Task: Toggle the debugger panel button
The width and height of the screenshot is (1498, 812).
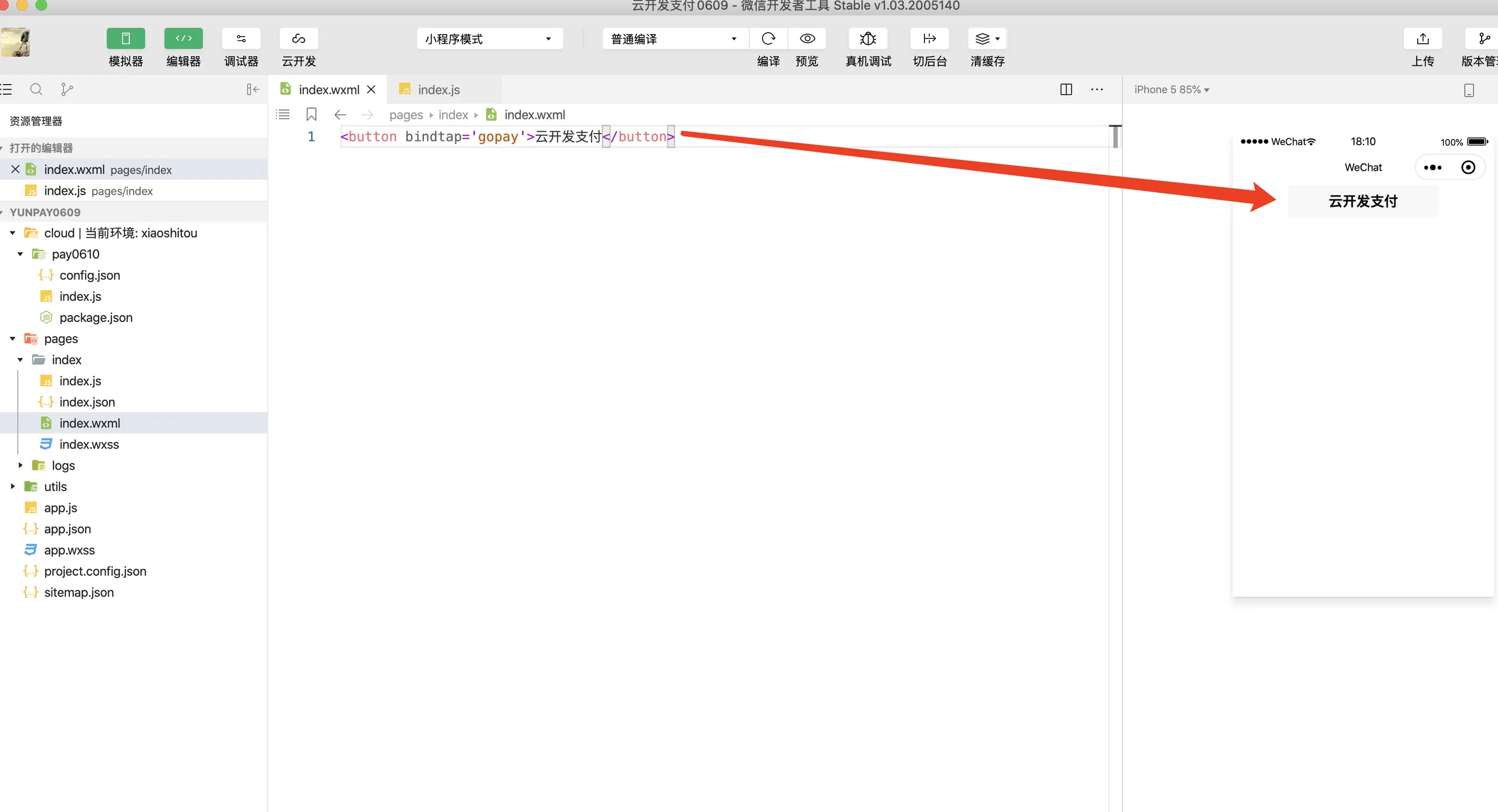Action: (x=241, y=39)
